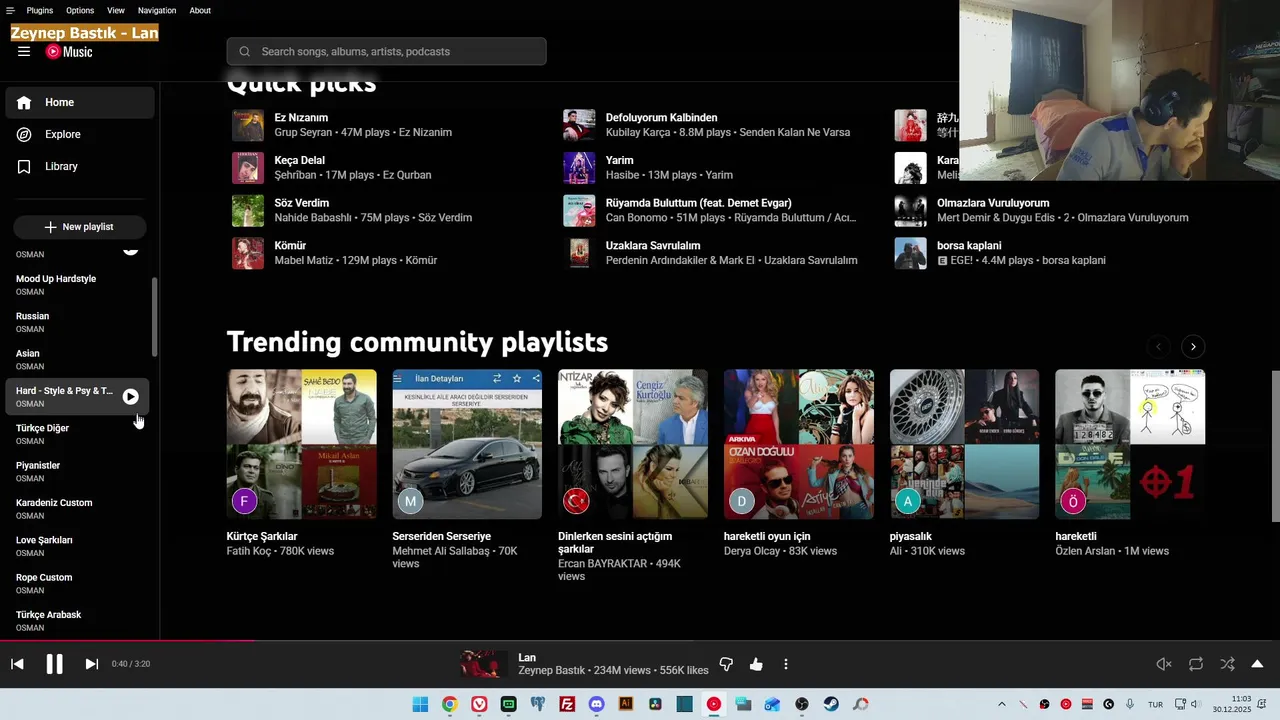The image size is (1280, 720).
Task: Play Ez Nızanım quick pick thumbnail
Action: pyautogui.click(x=248, y=125)
